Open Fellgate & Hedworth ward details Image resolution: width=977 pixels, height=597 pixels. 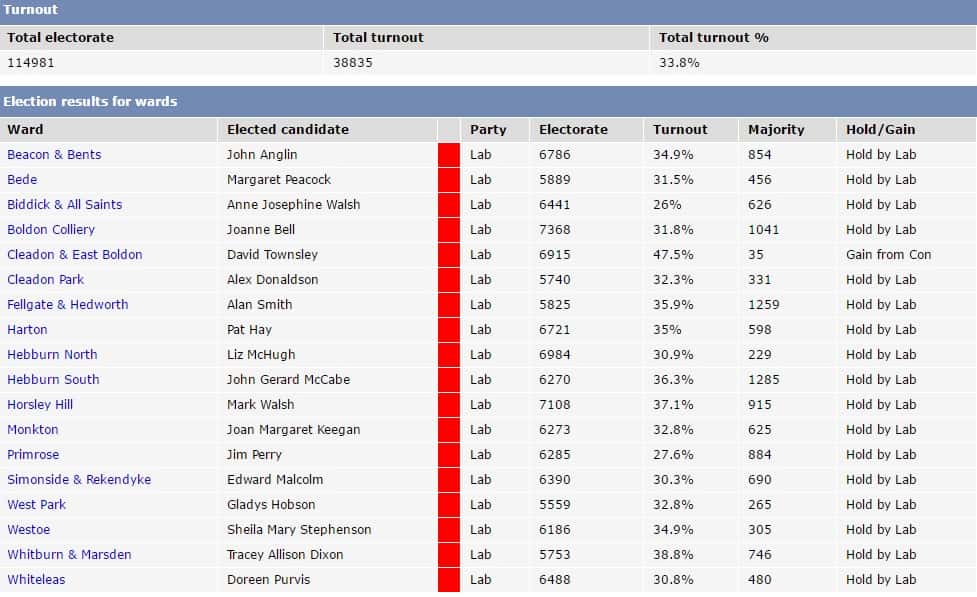pos(68,304)
